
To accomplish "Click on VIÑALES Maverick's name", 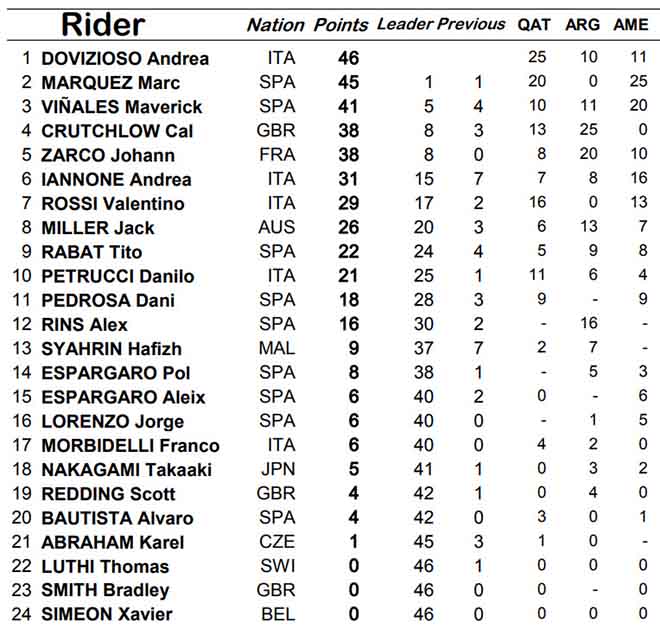I will tap(121, 107).
